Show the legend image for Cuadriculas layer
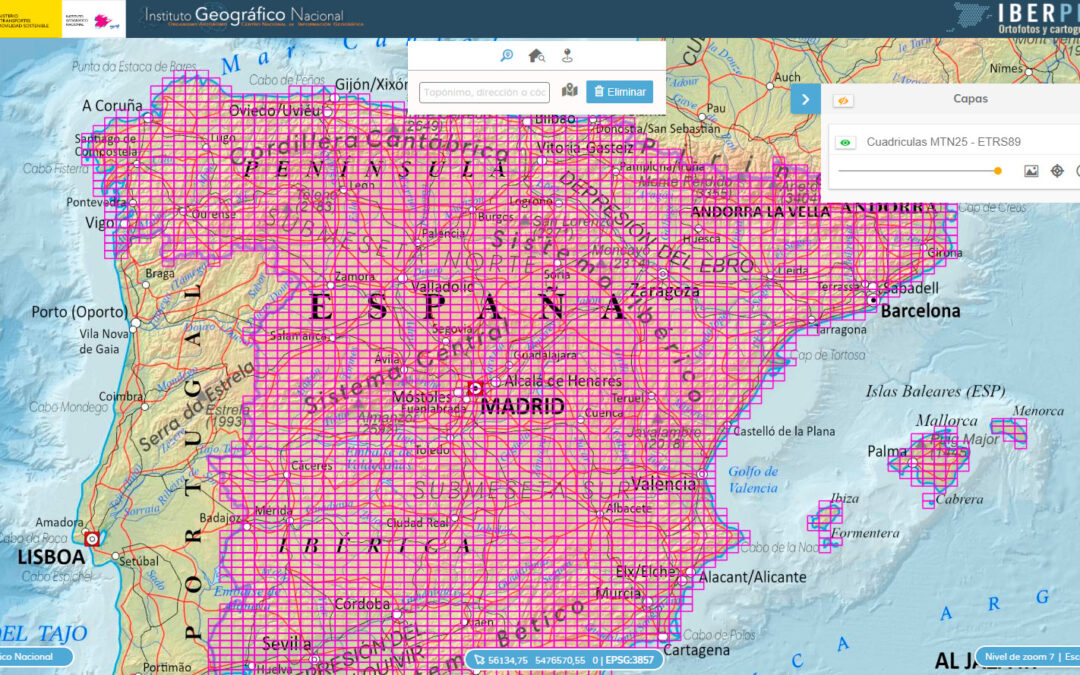Screen dimensions: 1080x675 click(x=1031, y=171)
